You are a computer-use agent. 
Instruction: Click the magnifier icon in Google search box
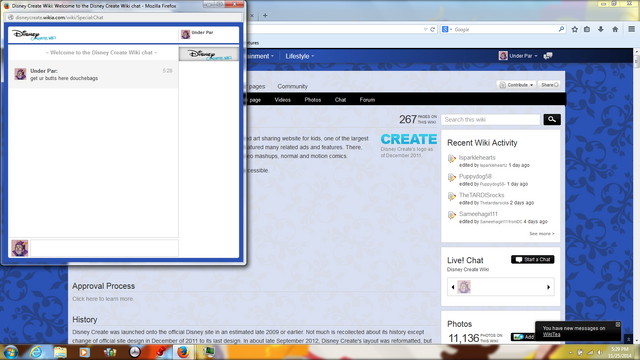point(561,29)
